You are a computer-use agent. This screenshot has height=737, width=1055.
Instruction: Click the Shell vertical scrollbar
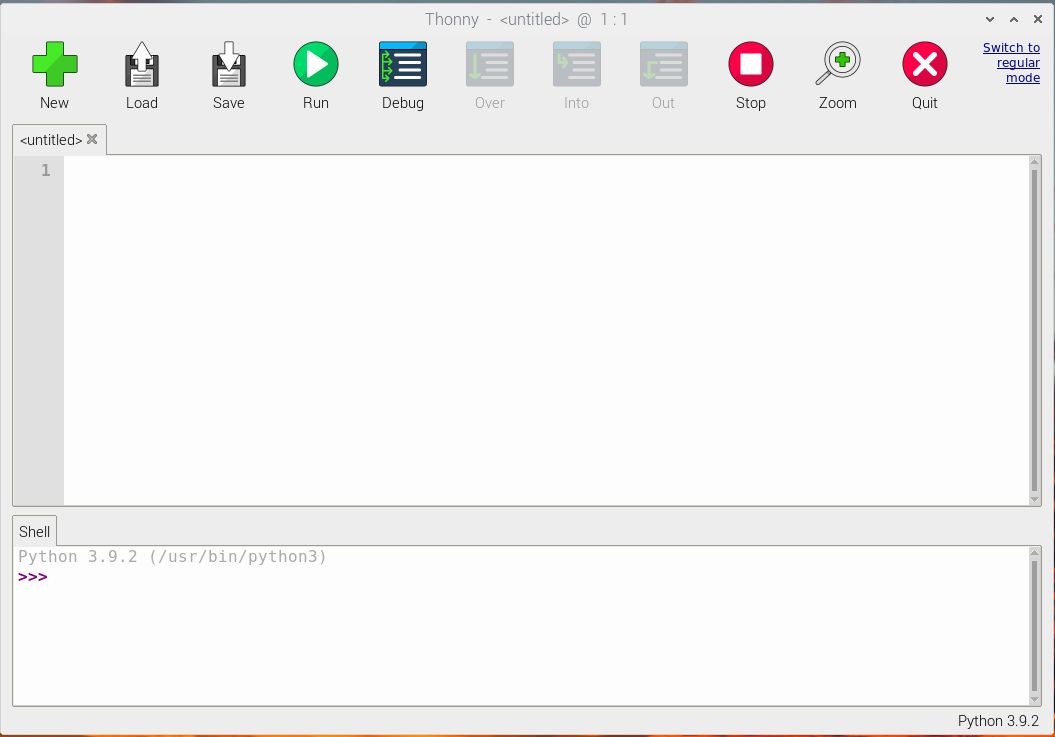click(x=1035, y=626)
